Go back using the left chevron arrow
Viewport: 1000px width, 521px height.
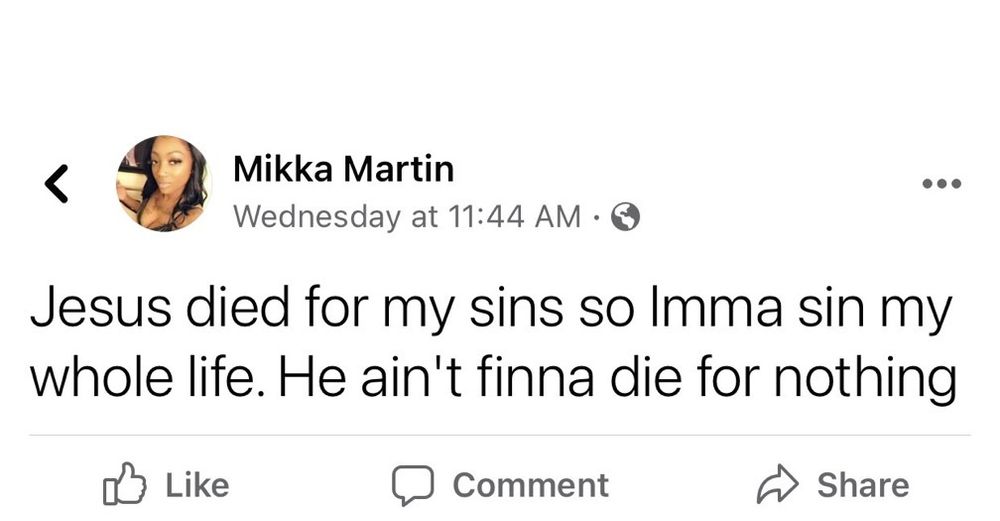click(57, 184)
